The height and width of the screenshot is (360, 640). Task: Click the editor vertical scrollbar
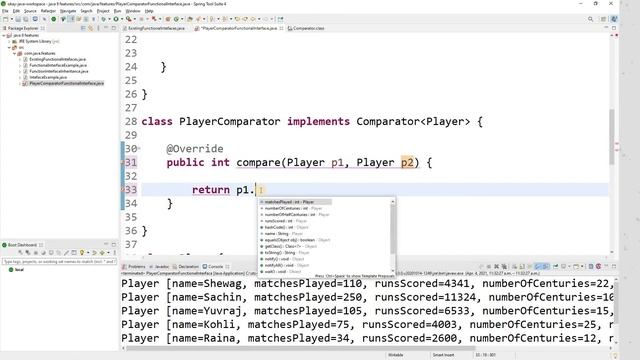point(612,137)
